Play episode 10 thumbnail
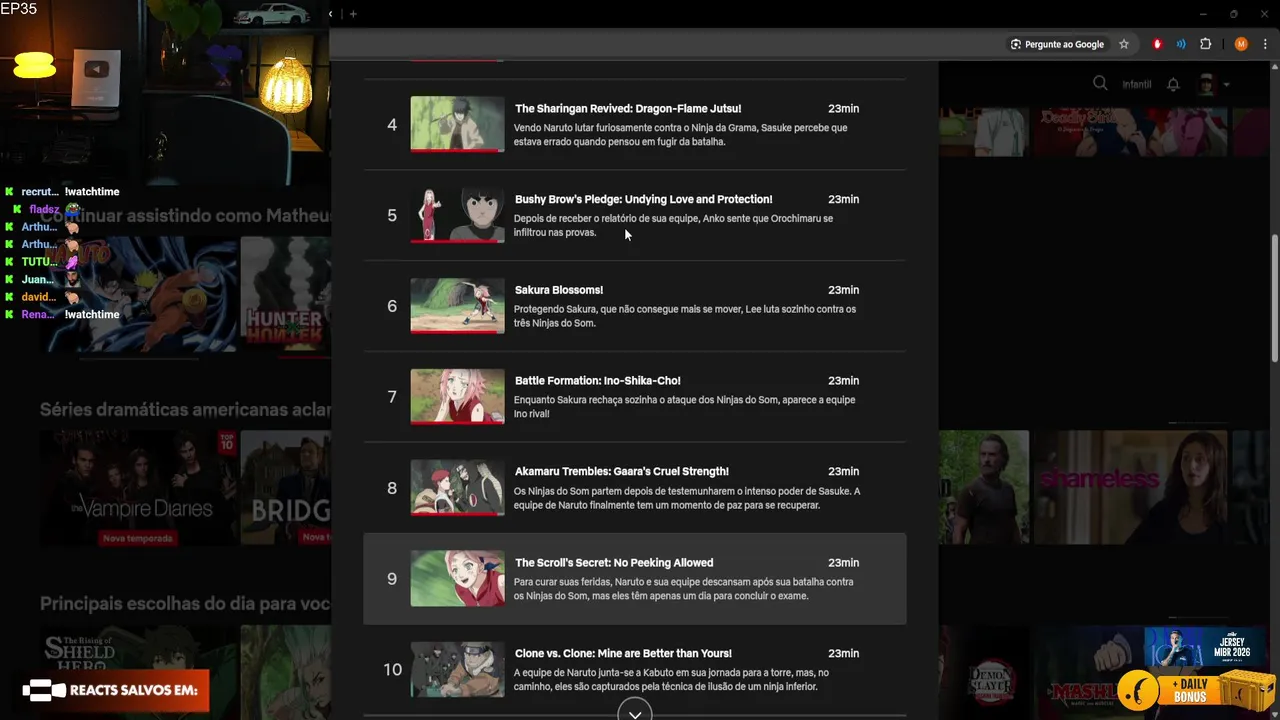The width and height of the screenshot is (1280, 720). (x=457, y=669)
